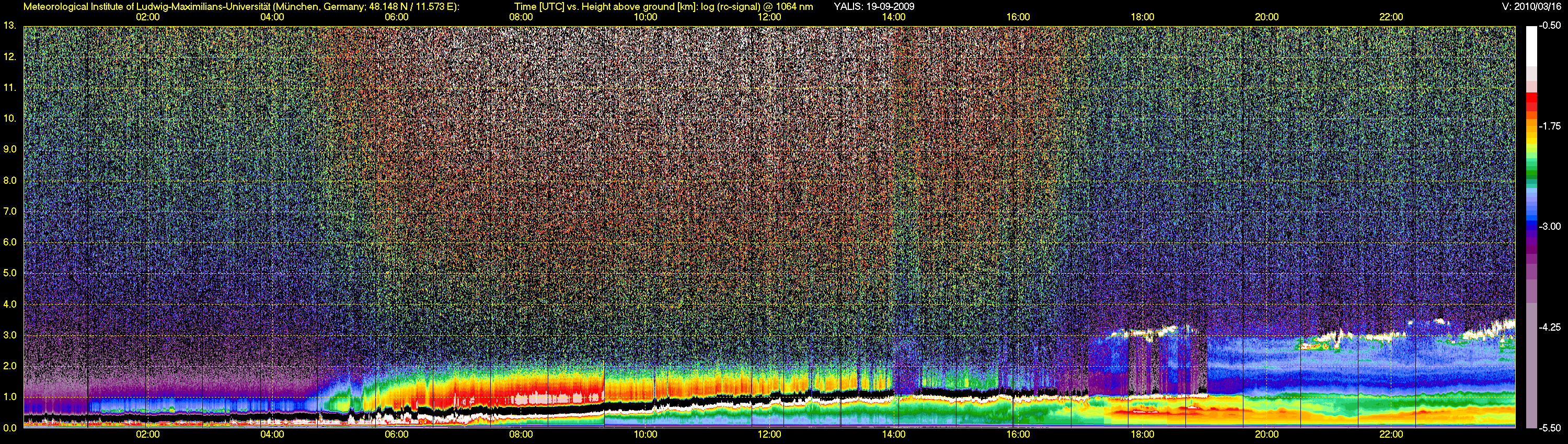Select '12:00' on the bottom time axis

click(769, 434)
